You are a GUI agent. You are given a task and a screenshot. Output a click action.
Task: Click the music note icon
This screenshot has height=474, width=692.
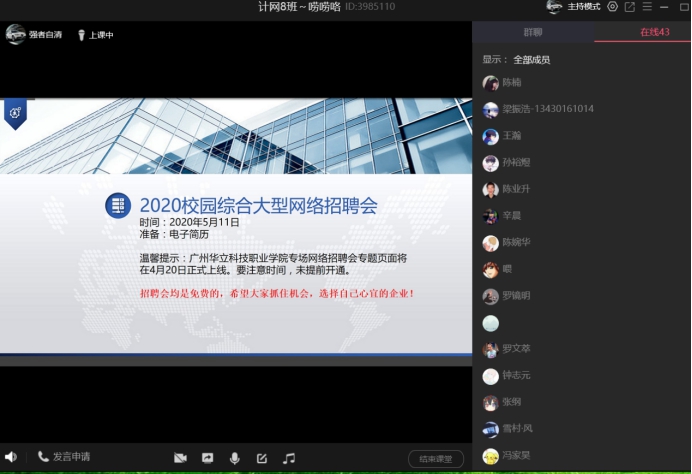(289, 458)
